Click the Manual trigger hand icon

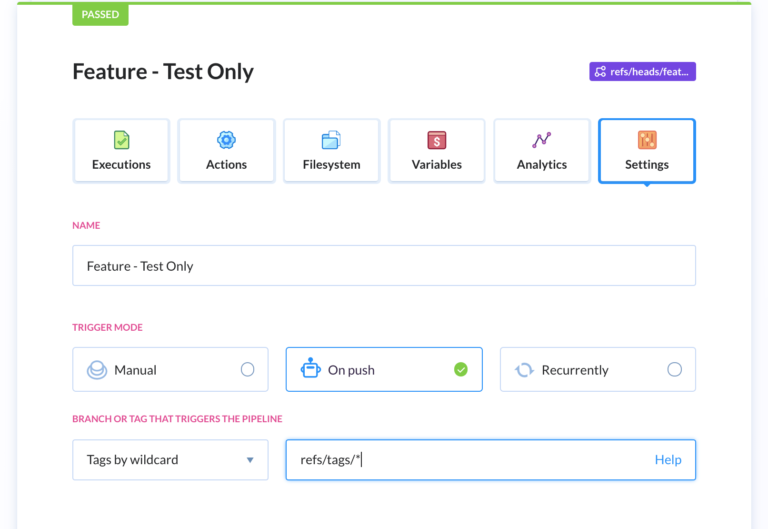97,370
